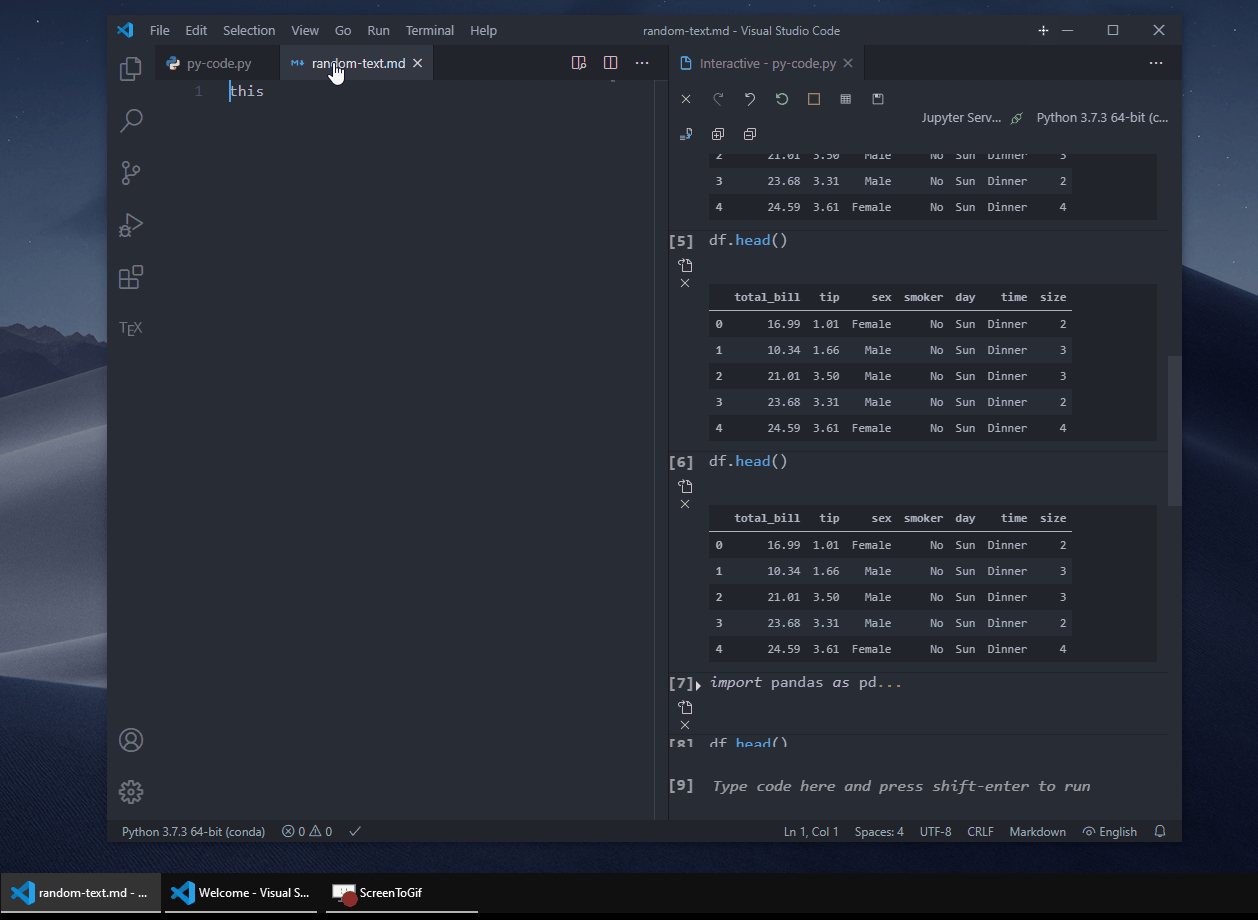Expand all cells in Interactive window
The height and width of the screenshot is (920, 1258).
(718, 134)
